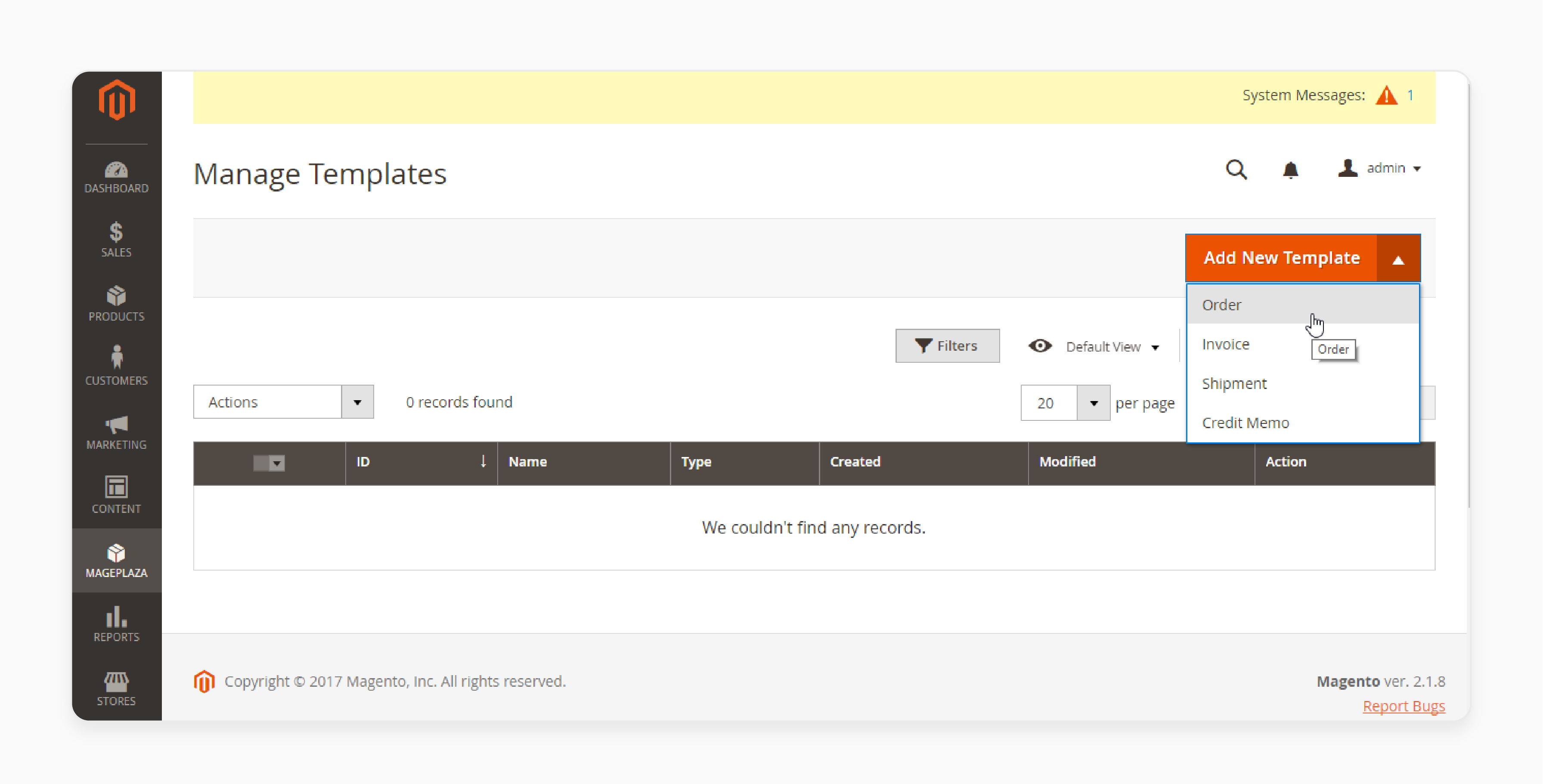Open the system messages count link
Image resolution: width=1543 pixels, height=784 pixels.
(x=1411, y=95)
